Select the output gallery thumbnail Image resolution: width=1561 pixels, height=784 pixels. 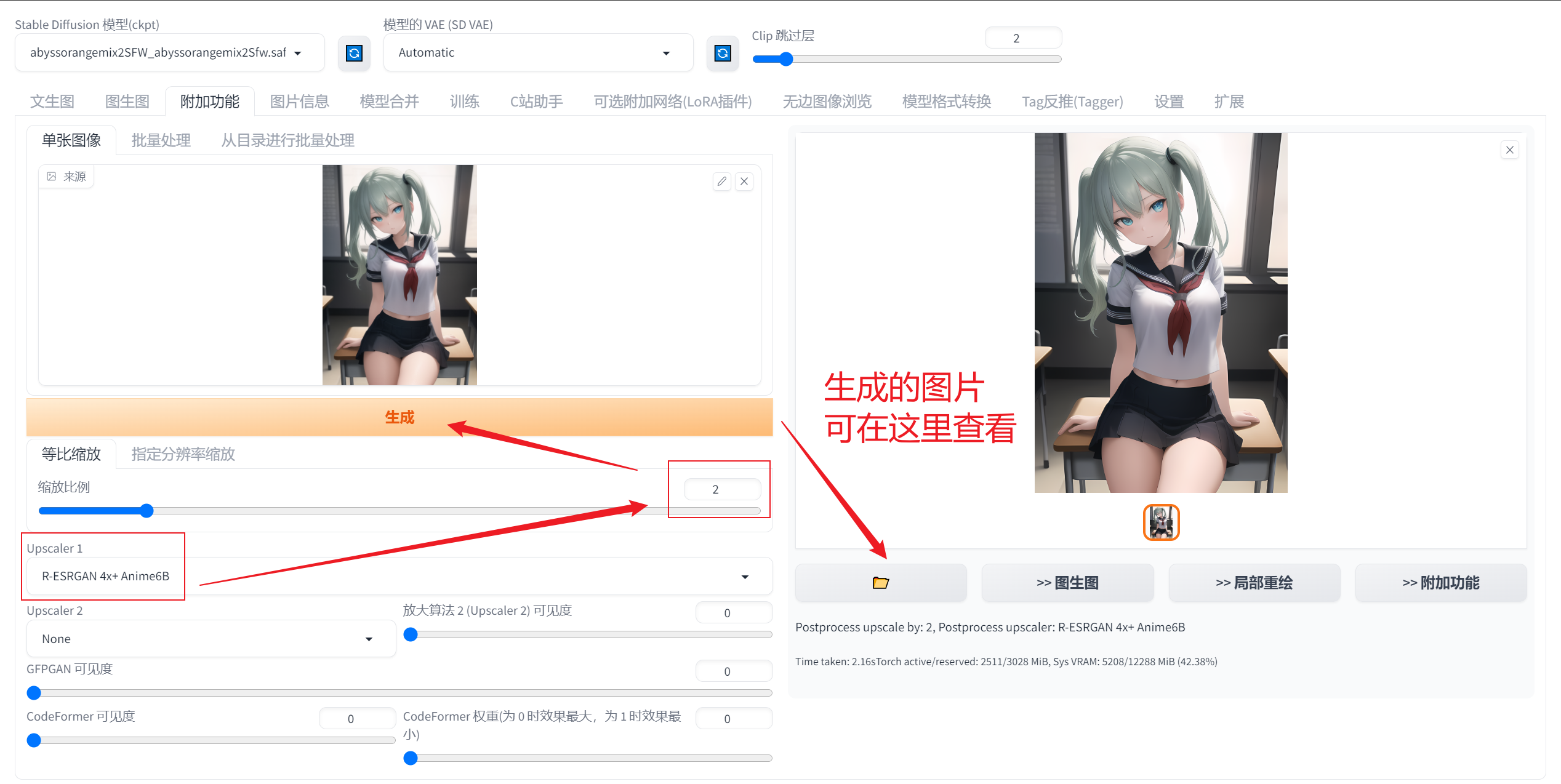click(x=1161, y=522)
